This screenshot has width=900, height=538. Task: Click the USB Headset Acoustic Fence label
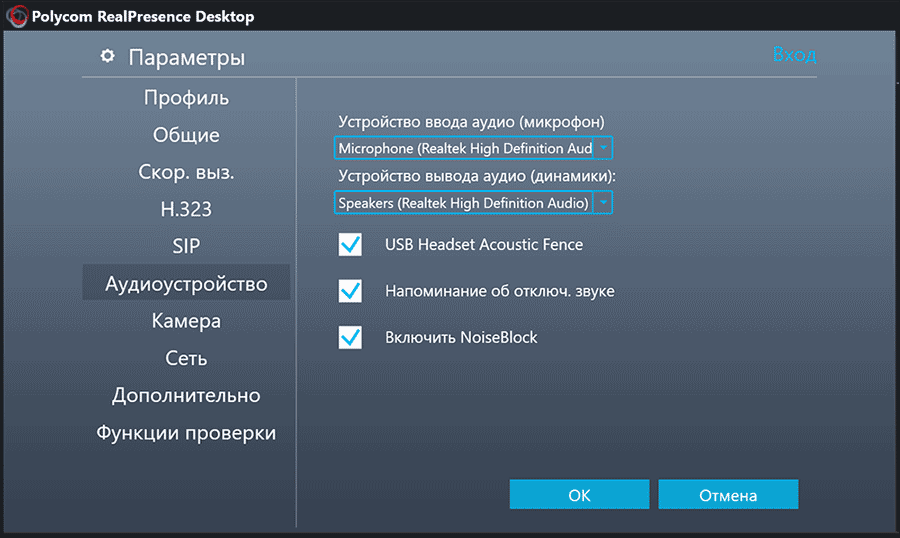pyautogui.click(x=484, y=245)
